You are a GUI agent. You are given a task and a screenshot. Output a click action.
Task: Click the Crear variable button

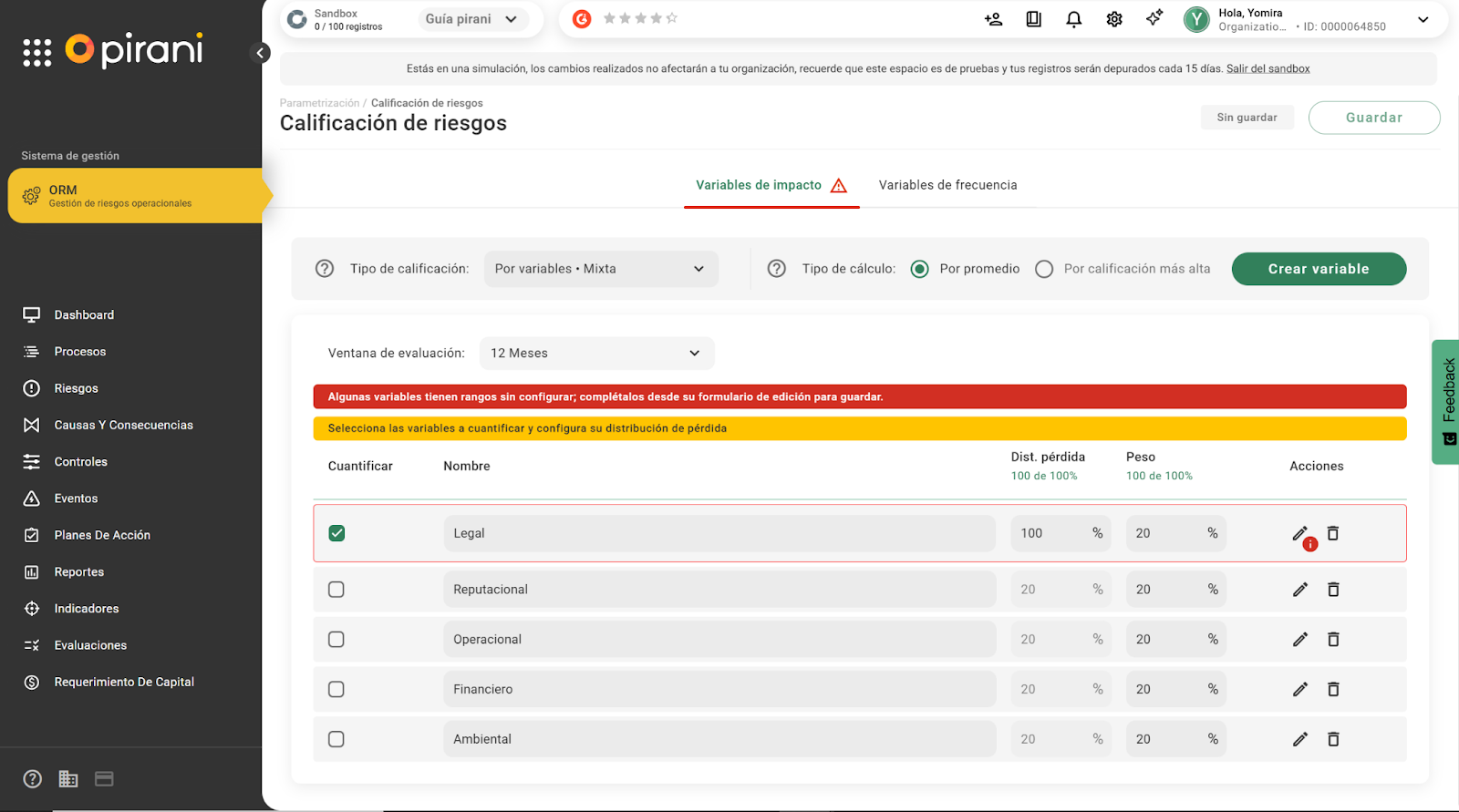coord(1318,269)
